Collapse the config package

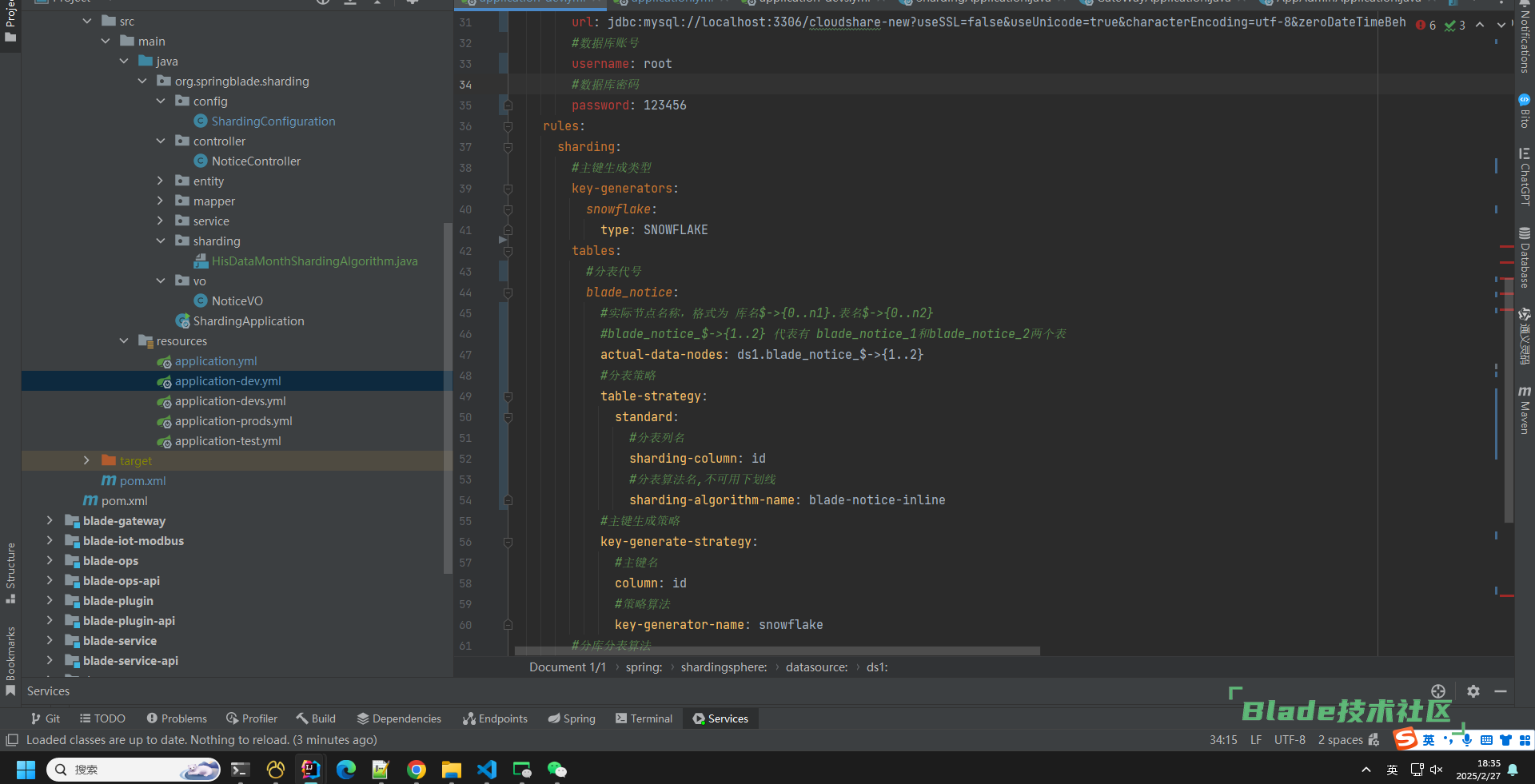point(161,101)
